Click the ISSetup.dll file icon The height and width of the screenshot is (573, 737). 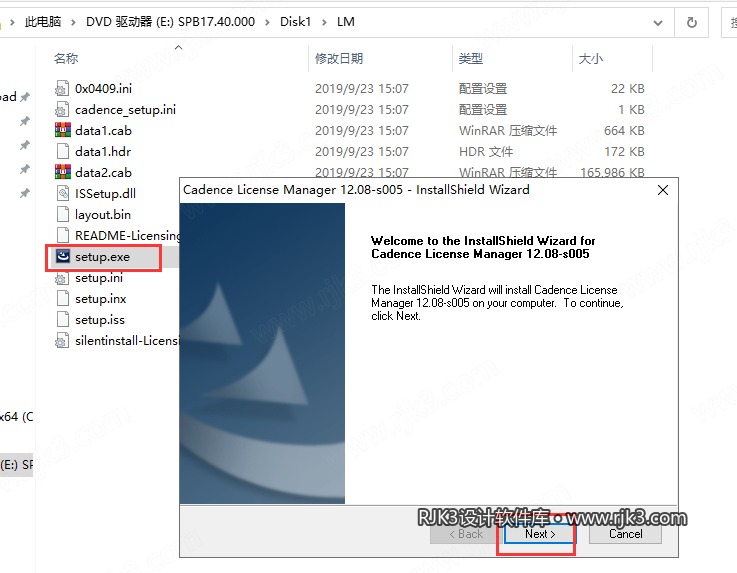tap(63, 193)
